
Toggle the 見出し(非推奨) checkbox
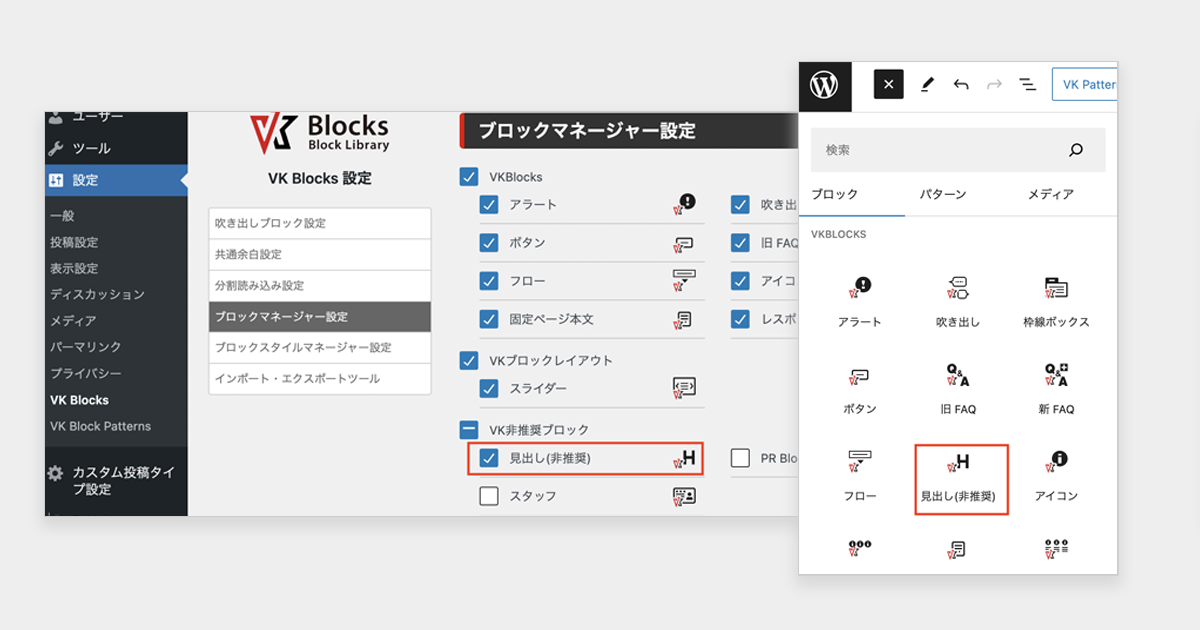(x=489, y=458)
